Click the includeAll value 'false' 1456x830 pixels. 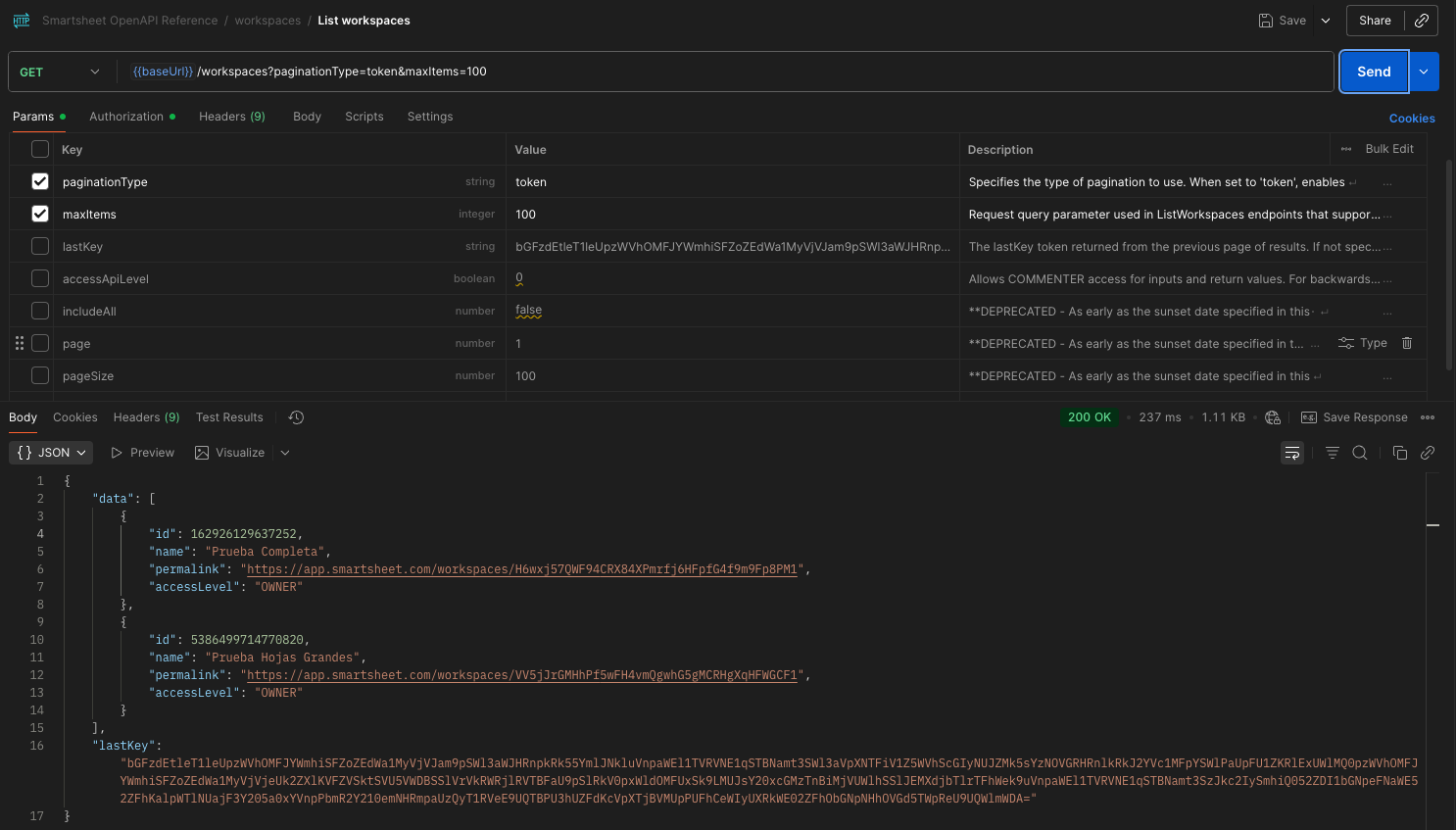529,311
